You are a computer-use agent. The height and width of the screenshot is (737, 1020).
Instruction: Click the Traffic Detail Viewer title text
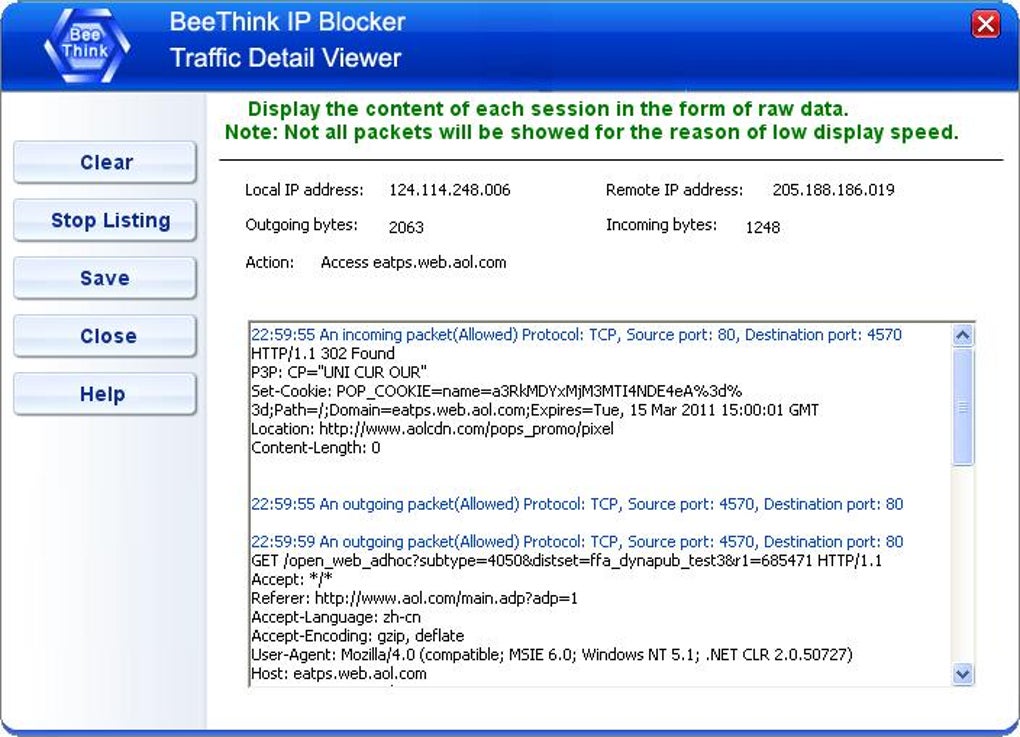(x=286, y=58)
